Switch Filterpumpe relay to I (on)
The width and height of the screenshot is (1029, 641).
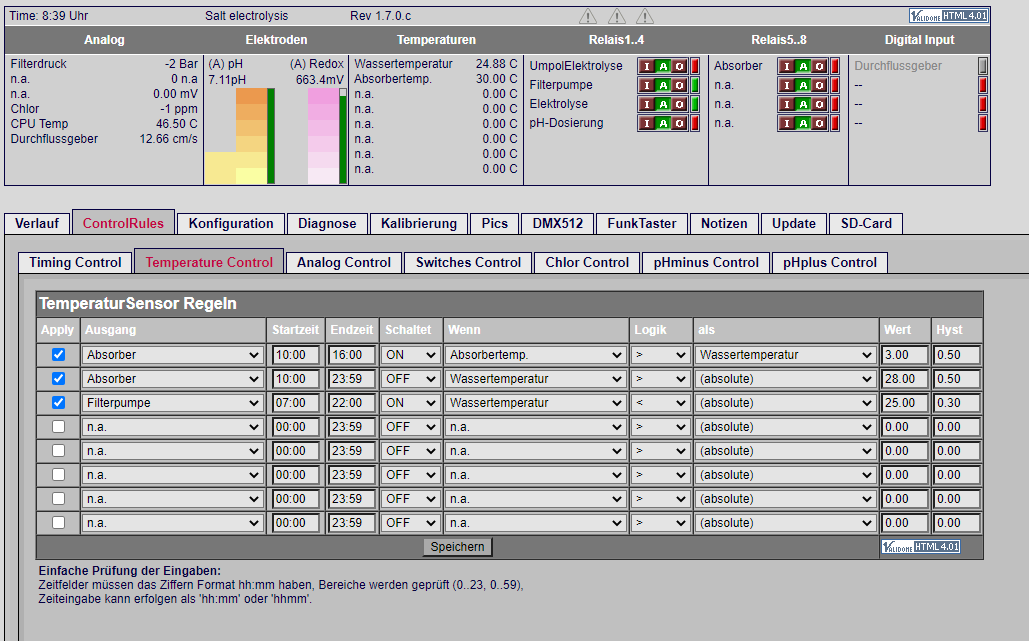647,85
